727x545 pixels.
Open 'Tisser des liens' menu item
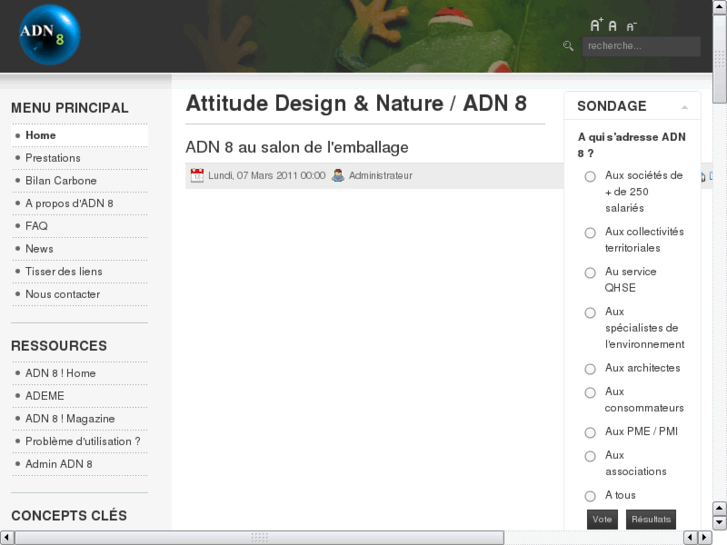(x=79, y=271)
